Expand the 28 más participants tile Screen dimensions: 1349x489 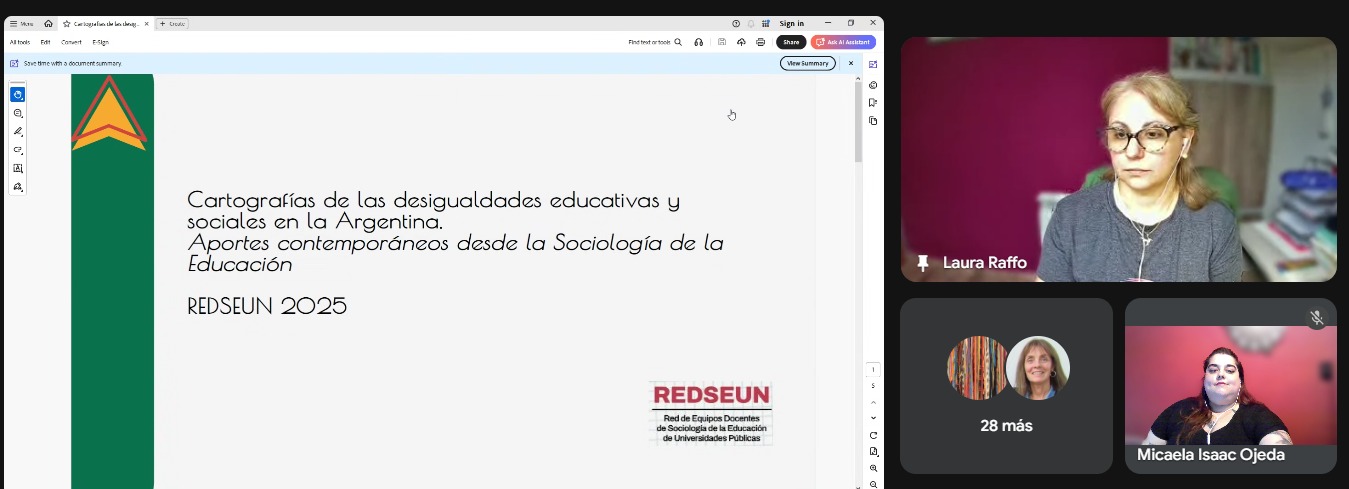[x=1006, y=385]
